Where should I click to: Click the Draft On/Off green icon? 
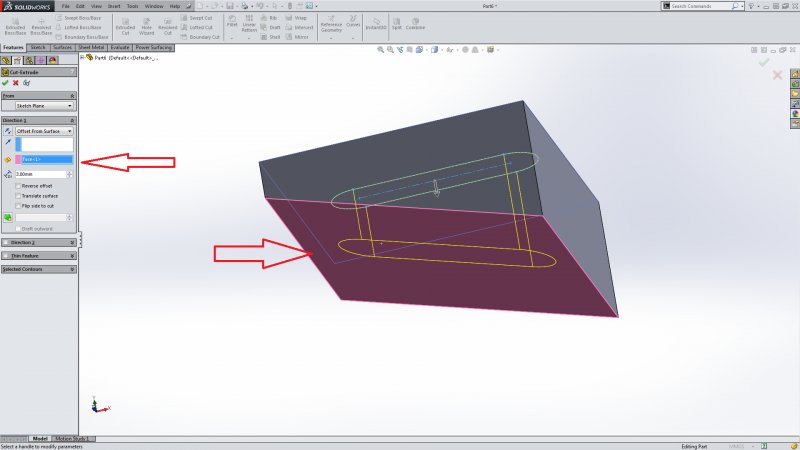pyautogui.click(x=8, y=217)
